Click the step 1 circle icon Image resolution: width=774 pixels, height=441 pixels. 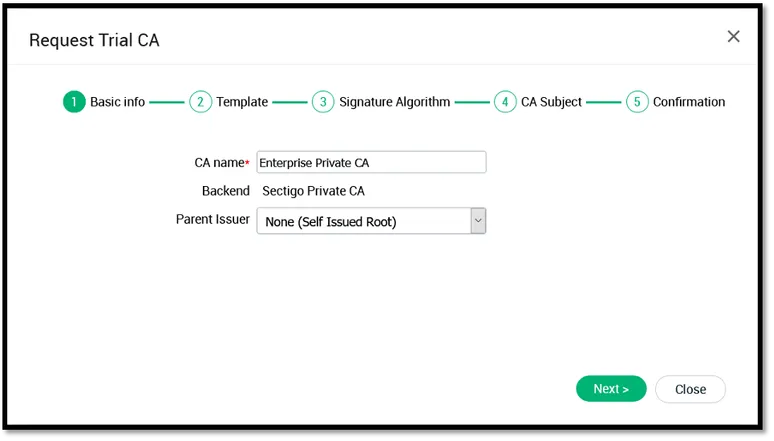point(74,102)
